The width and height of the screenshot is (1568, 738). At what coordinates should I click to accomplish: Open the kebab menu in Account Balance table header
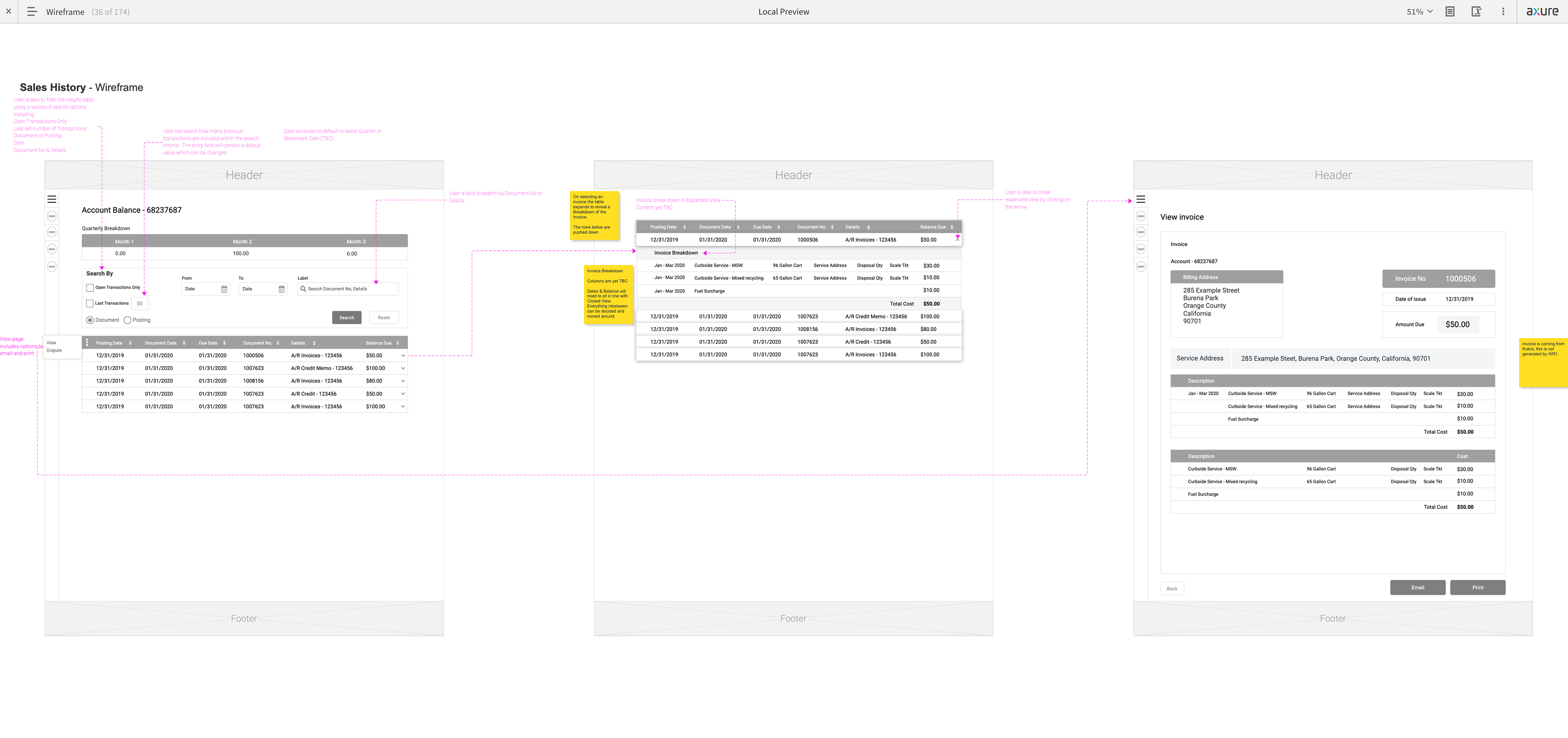pos(87,343)
